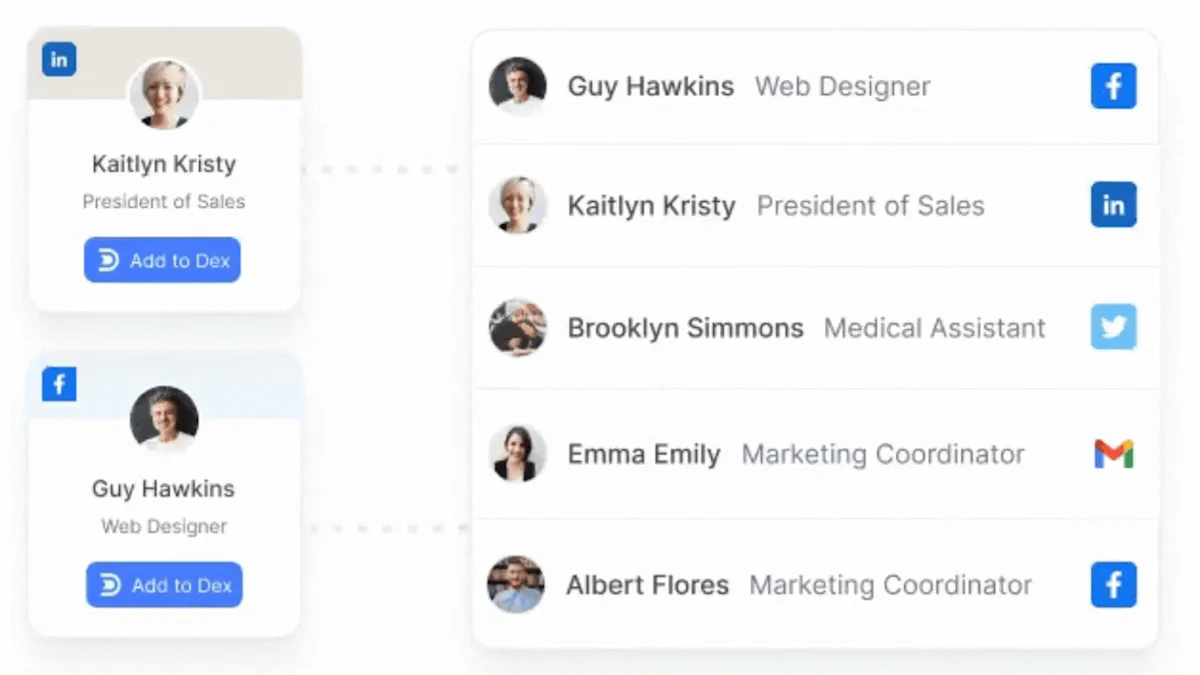Select Emma Emily avatar in contact list

coord(517,454)
